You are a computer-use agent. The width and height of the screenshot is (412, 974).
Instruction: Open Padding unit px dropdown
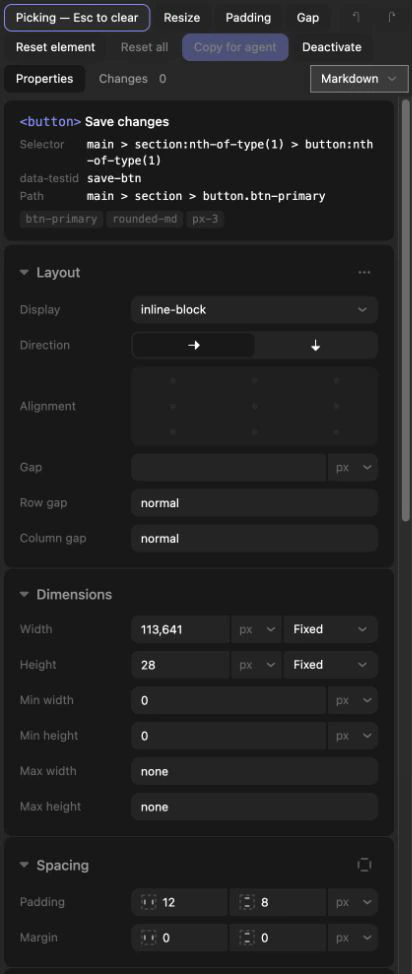pos(353,902)
